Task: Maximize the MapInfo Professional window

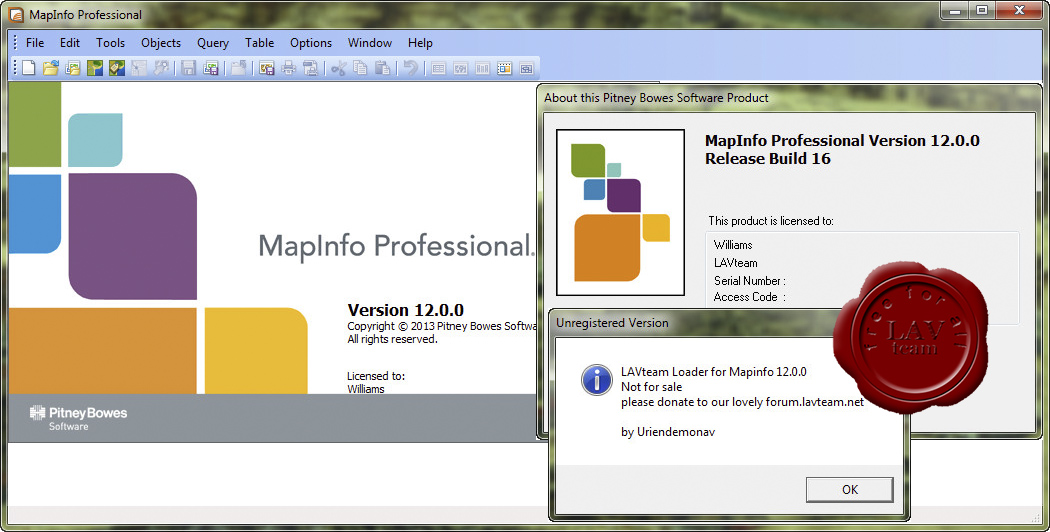Action: [x=982, y=10]
